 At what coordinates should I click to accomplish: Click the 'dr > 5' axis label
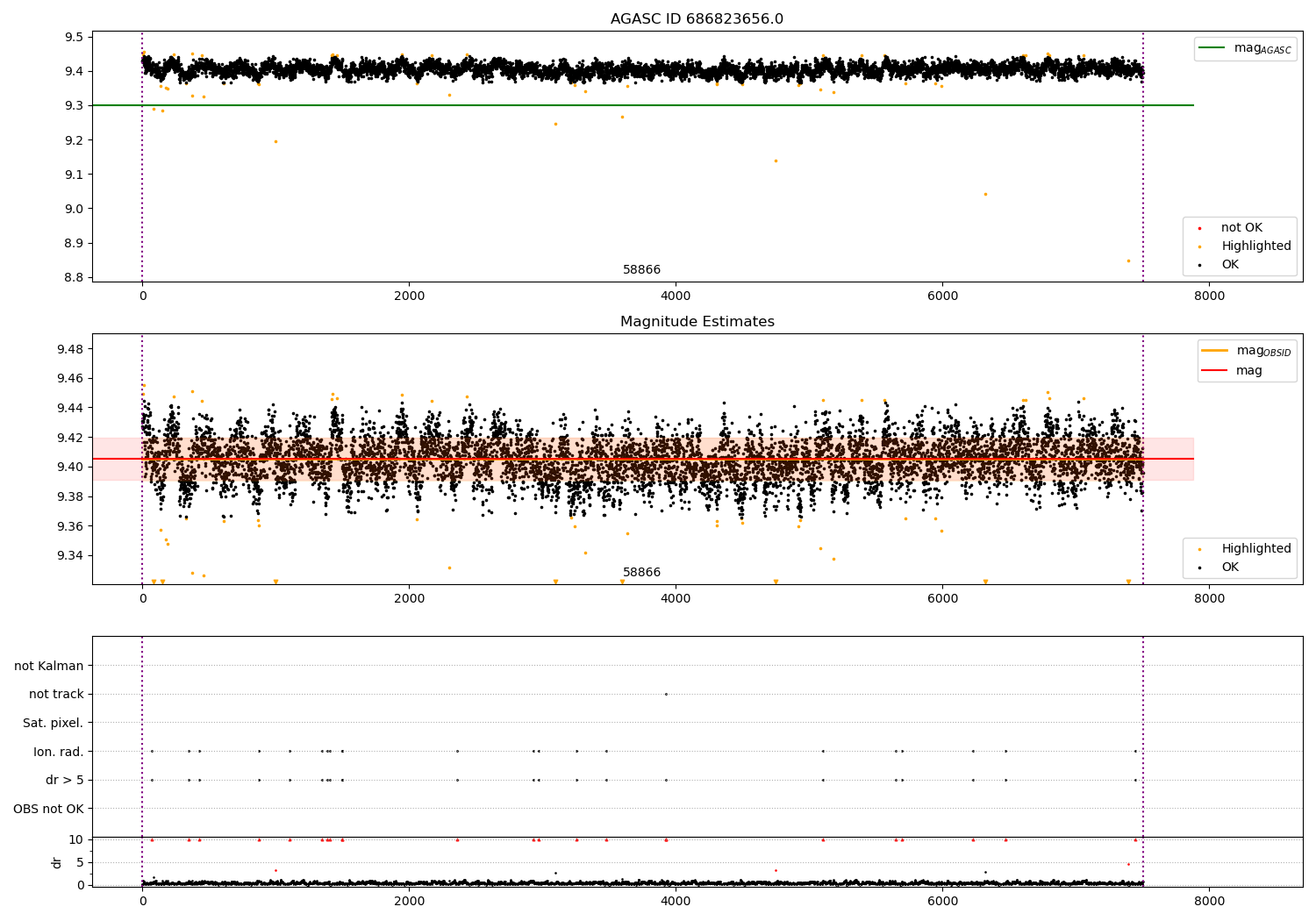click(65, 780)
